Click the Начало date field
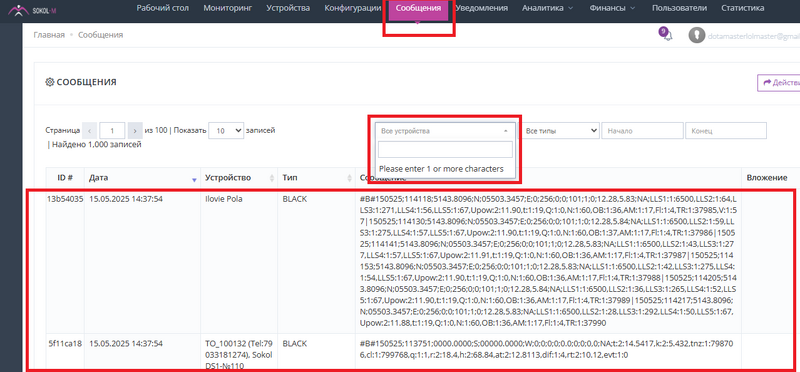The width and height of the screenshot is (800, 372). coord(642,131)
